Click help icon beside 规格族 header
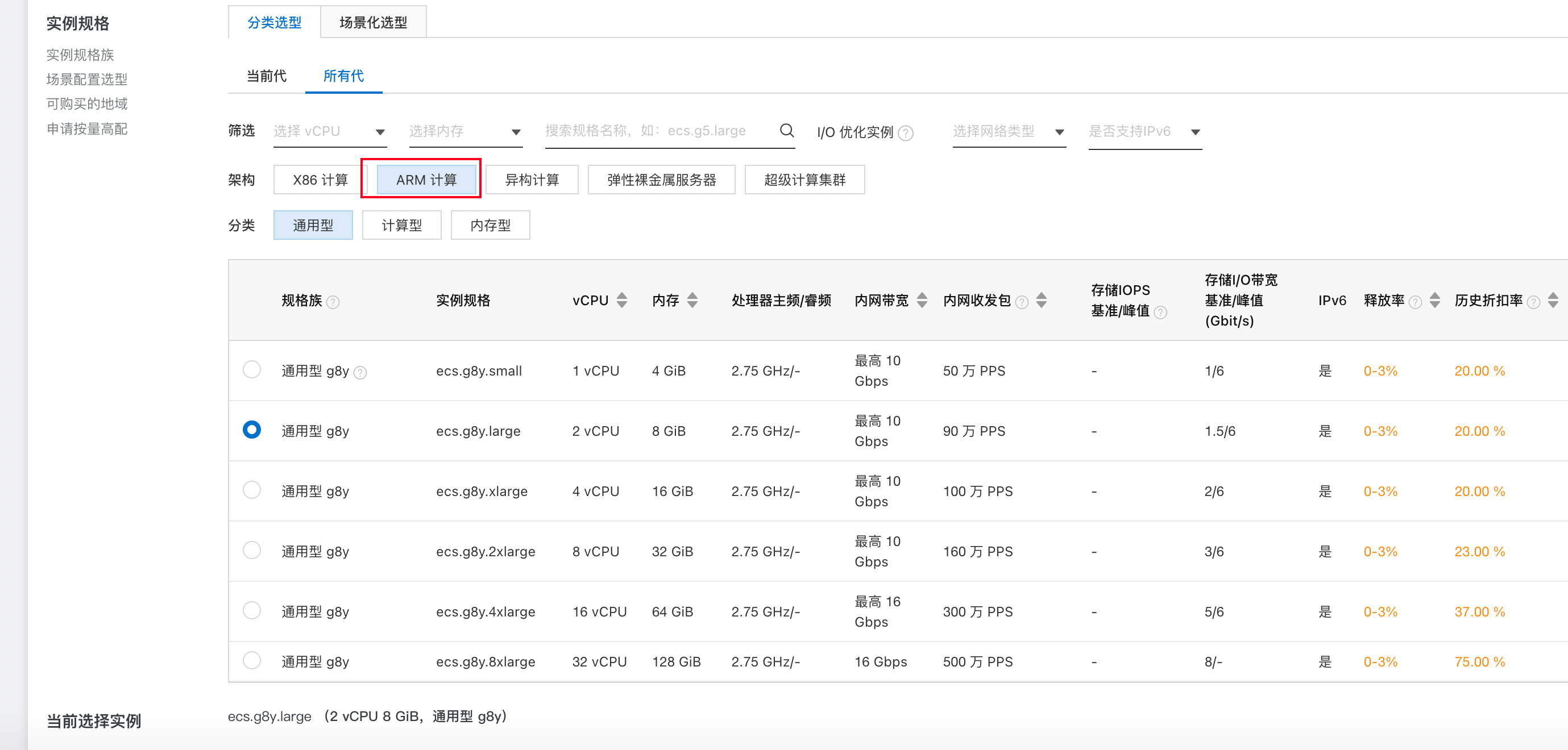The height and width of the screenshot is (750, 1568). pyautogui.click(x=333, y=302)
